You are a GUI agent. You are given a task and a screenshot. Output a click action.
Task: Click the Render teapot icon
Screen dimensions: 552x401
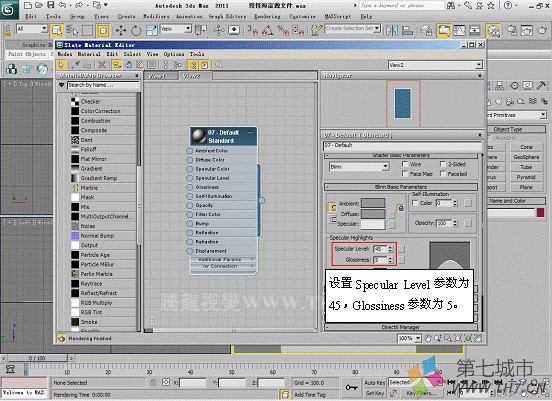[x=542, y=31]
